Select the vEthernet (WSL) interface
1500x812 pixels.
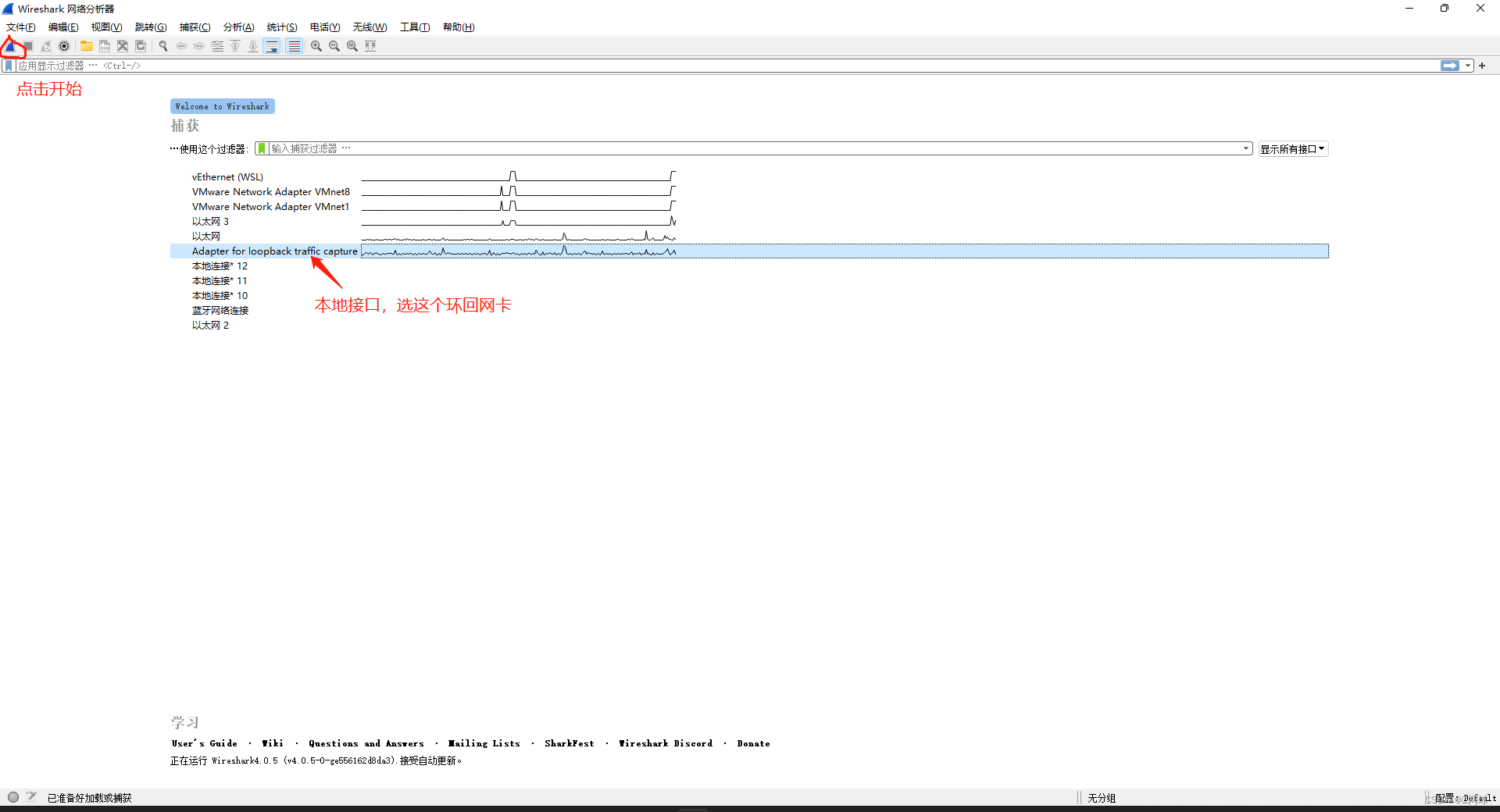coord(749,176)
